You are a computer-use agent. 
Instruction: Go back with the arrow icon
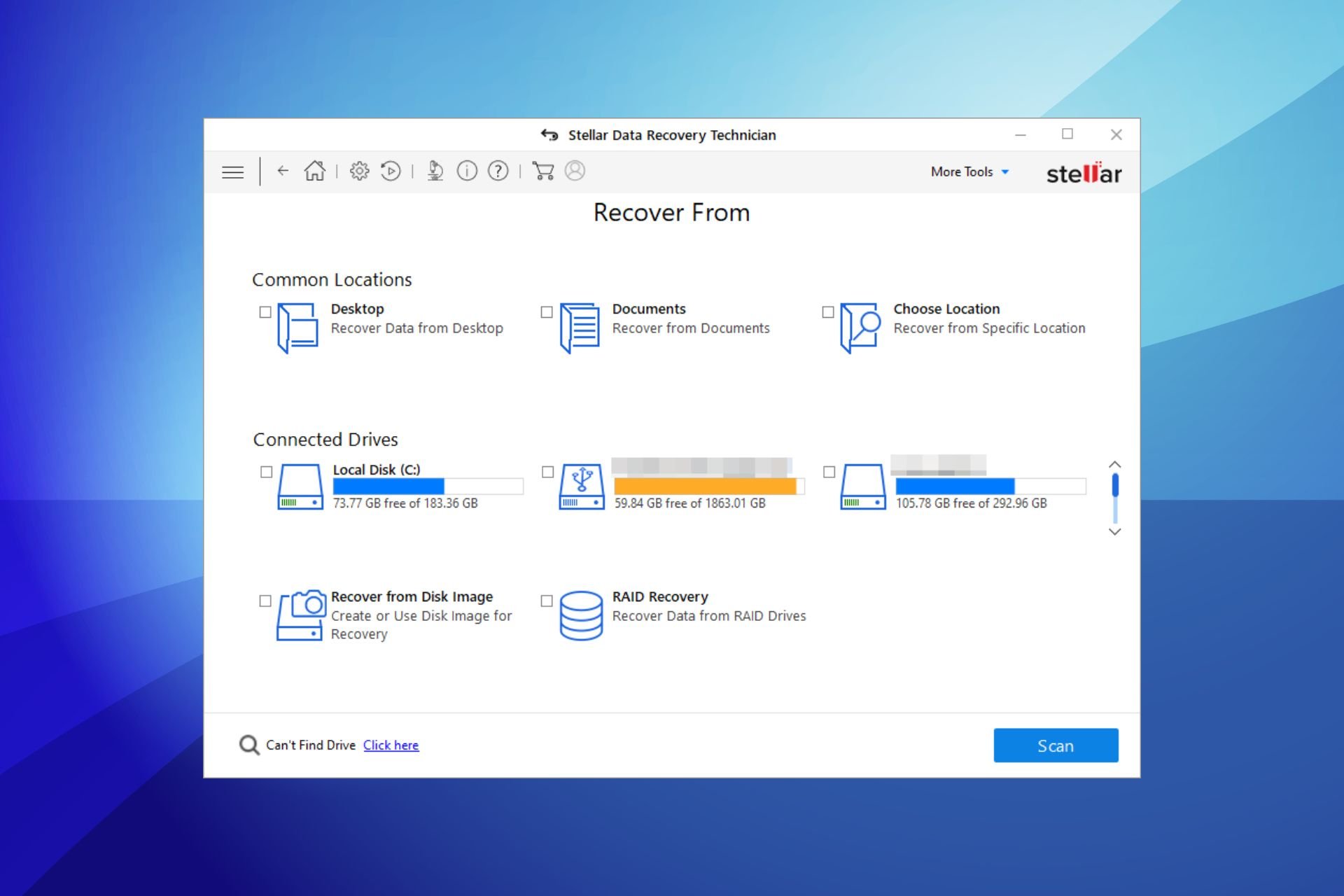pos(283,171)
